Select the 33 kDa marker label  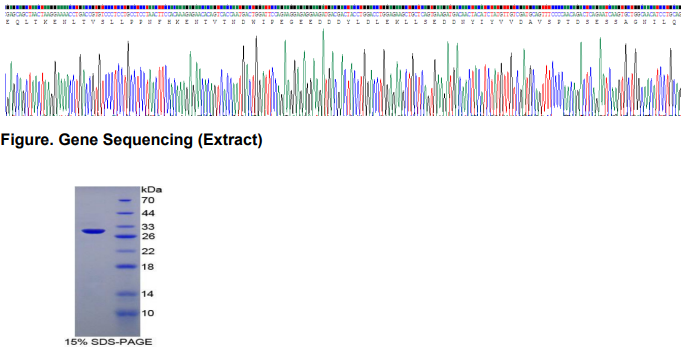[148, 227]
